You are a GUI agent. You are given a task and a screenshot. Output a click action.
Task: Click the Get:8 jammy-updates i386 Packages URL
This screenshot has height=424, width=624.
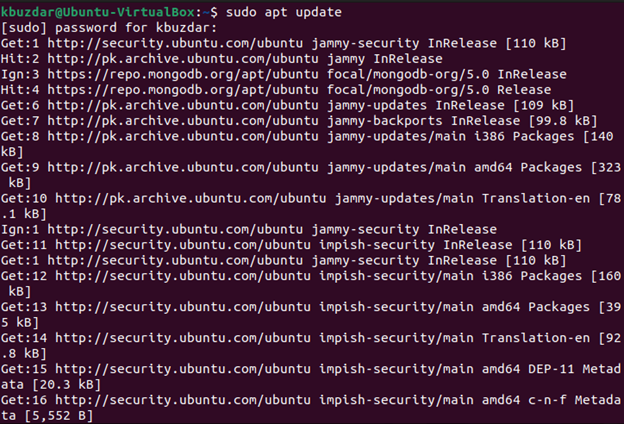(x=183, y=137)
